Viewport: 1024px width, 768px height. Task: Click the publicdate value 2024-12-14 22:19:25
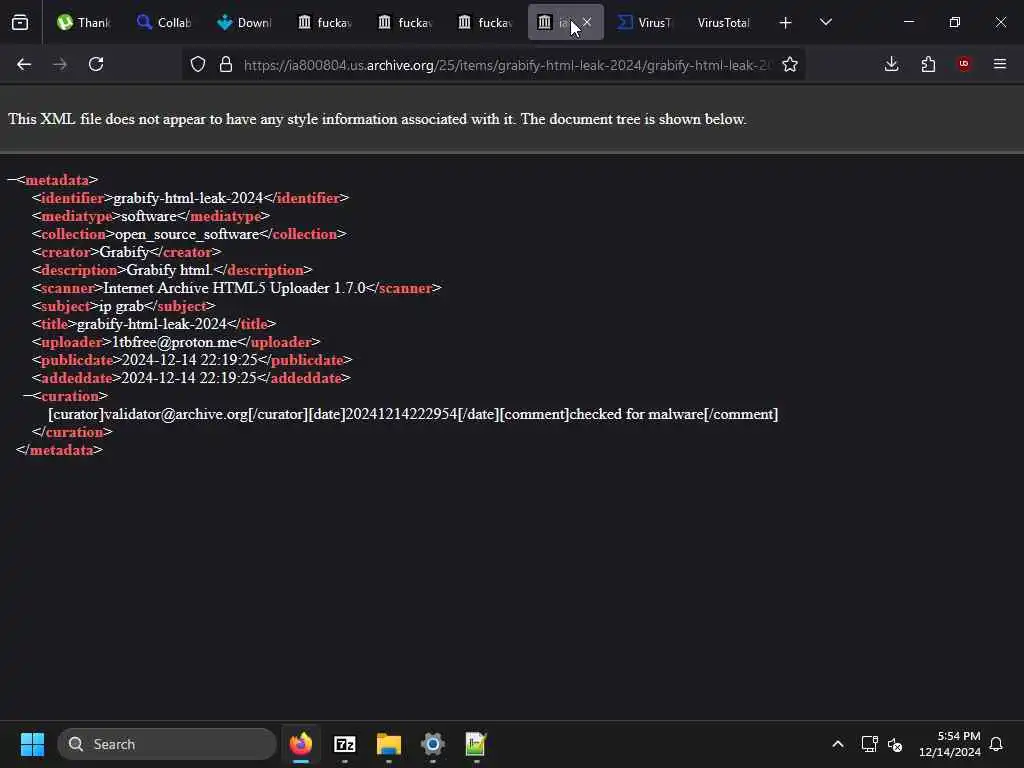pos(190,360)
